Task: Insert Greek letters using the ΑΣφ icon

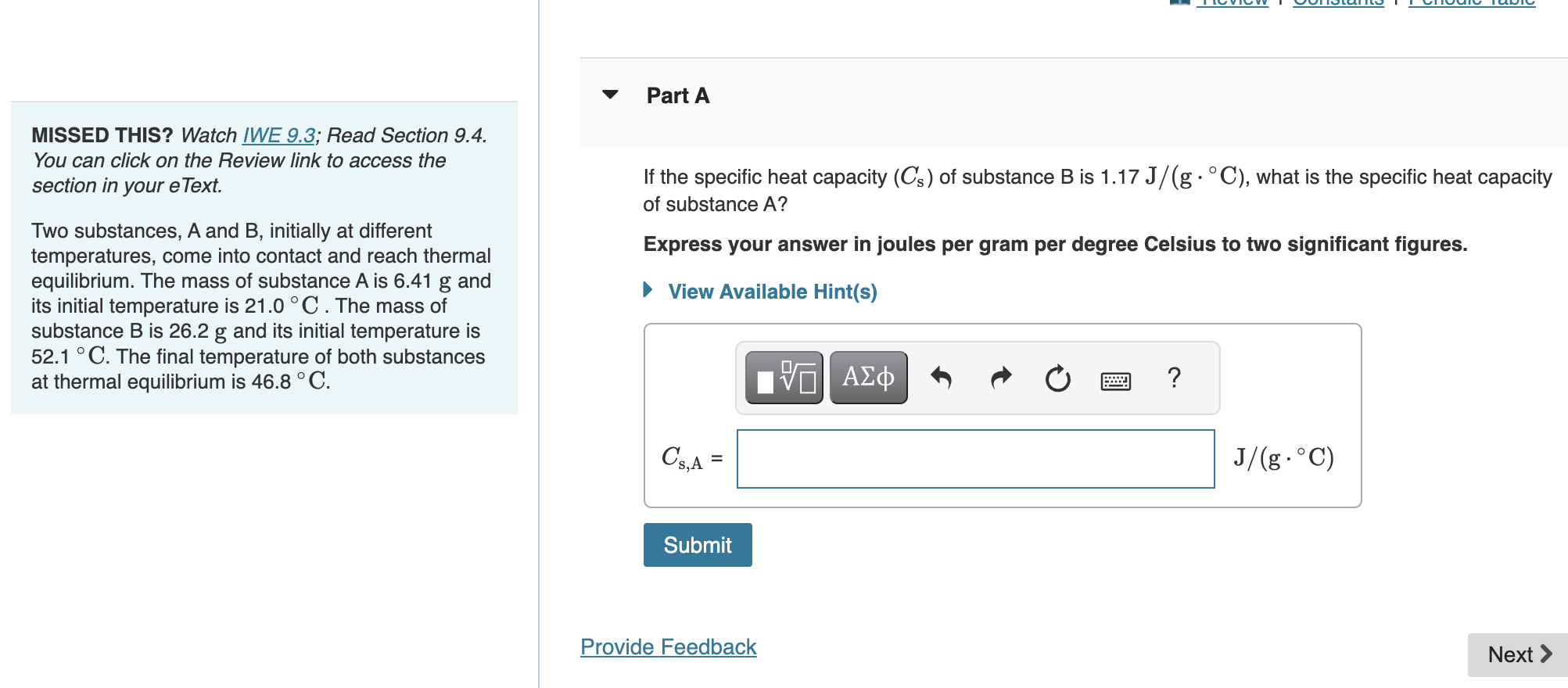Action: pos(867,377)
